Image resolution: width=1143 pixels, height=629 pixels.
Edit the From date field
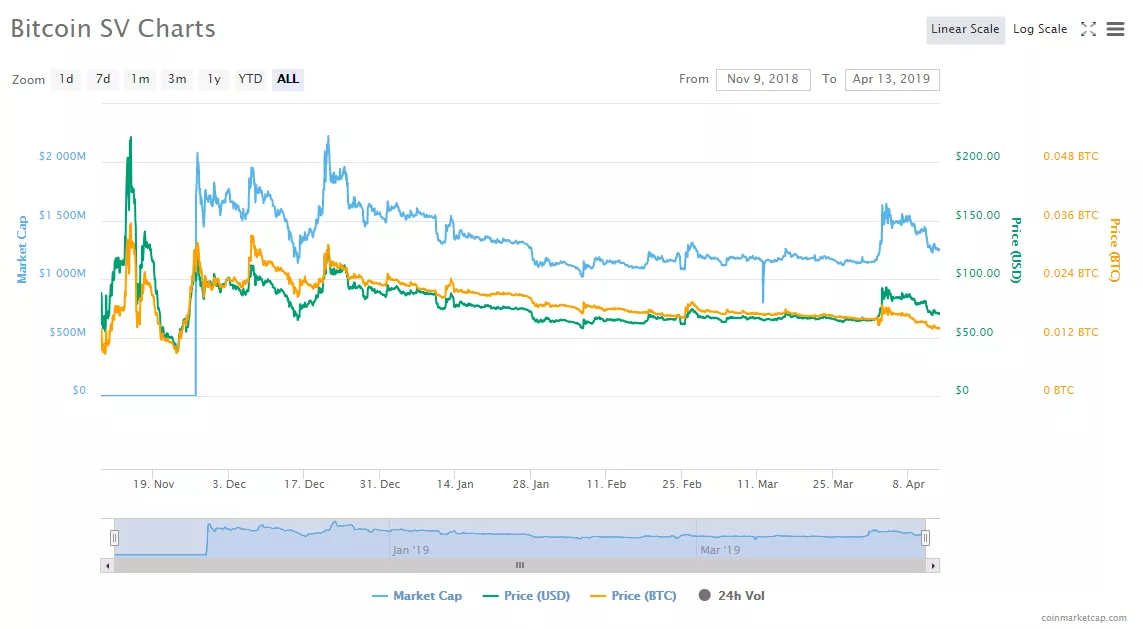click(763, 79)
